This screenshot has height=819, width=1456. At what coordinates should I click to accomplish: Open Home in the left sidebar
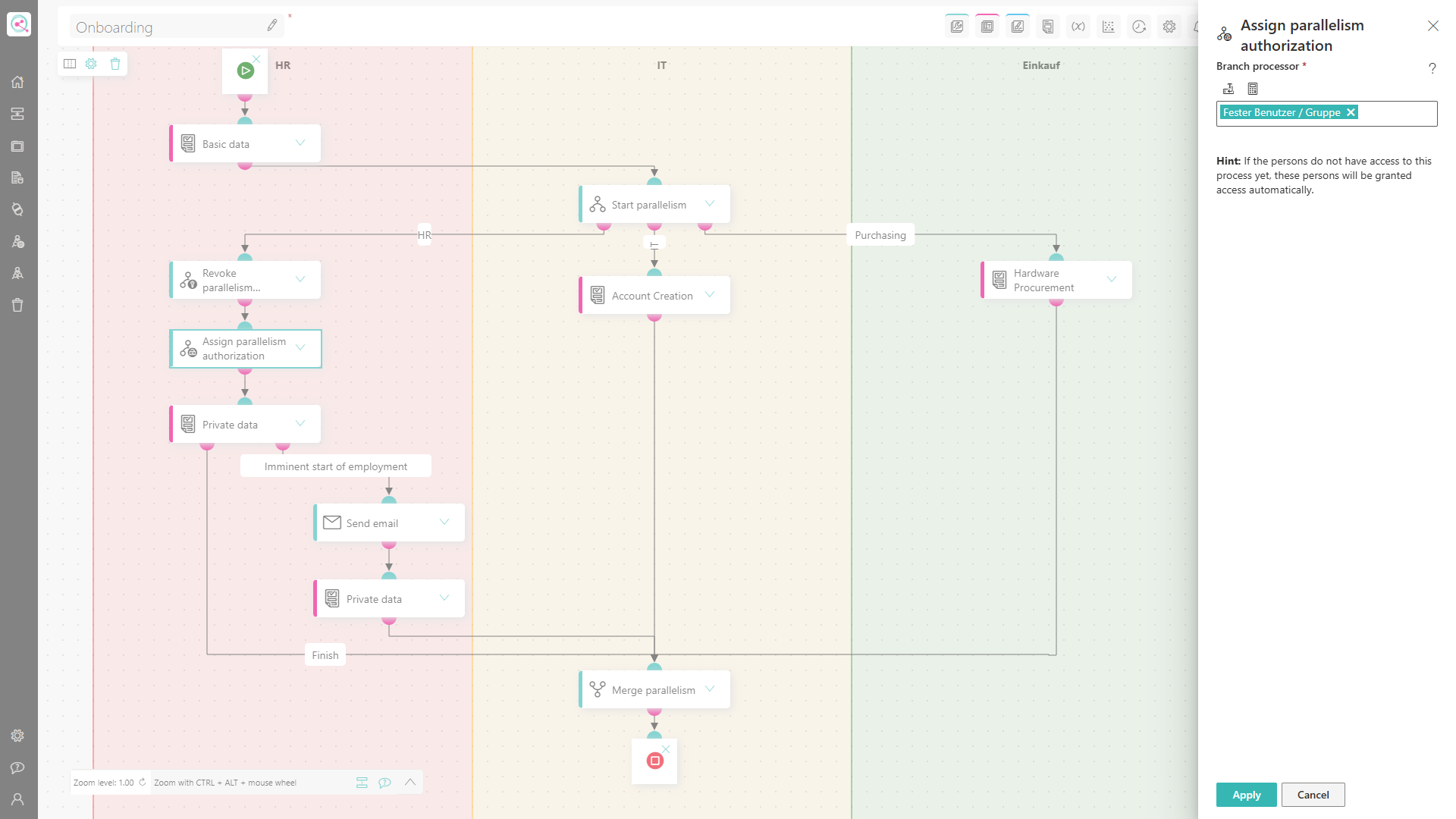click(17, 82)
